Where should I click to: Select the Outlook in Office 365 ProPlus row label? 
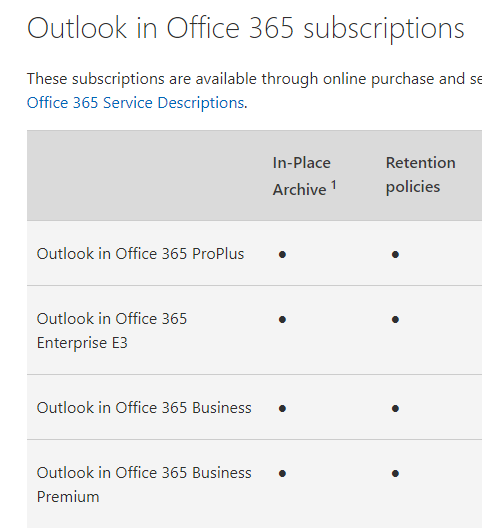[x=140, y=254]
